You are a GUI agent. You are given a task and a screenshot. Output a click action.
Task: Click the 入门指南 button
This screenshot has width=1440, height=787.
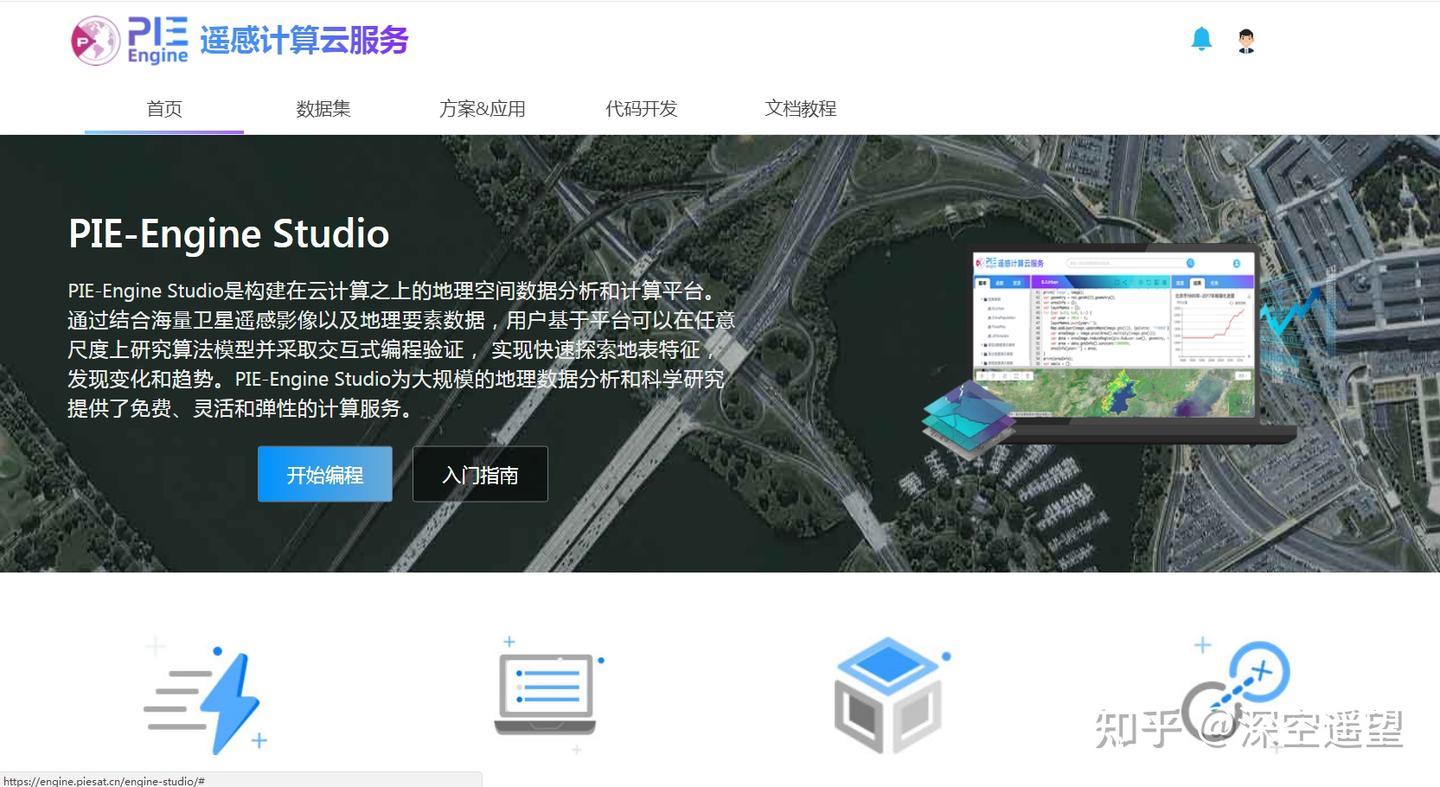click(480, 474)
